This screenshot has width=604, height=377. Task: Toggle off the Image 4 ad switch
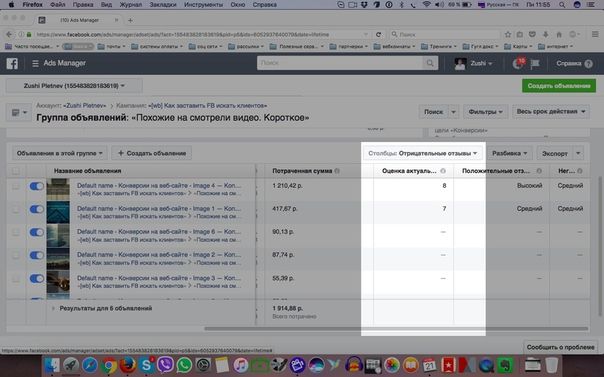click(37, 186)
